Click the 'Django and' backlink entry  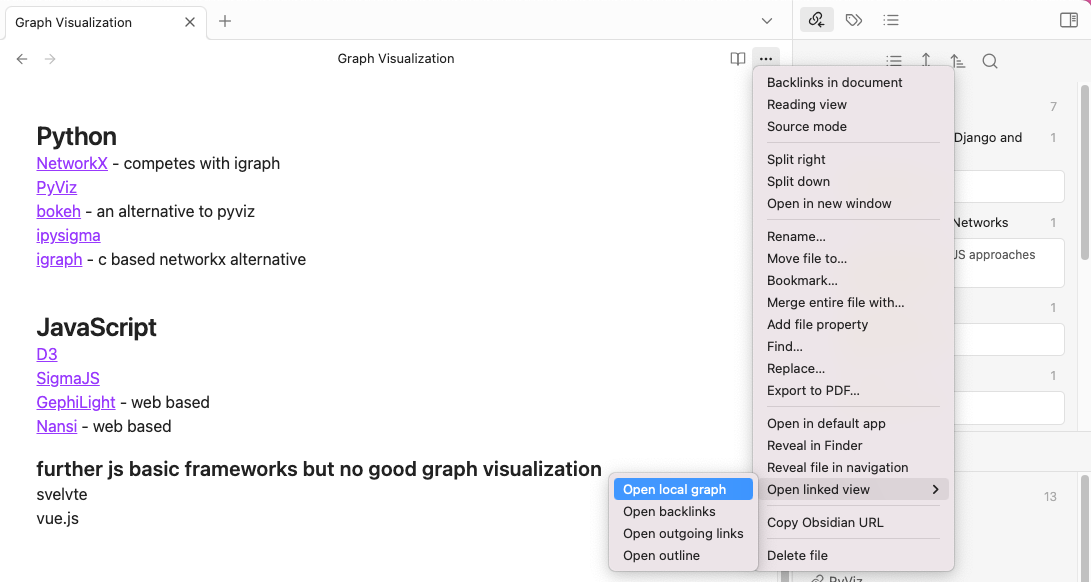[988, 137]
